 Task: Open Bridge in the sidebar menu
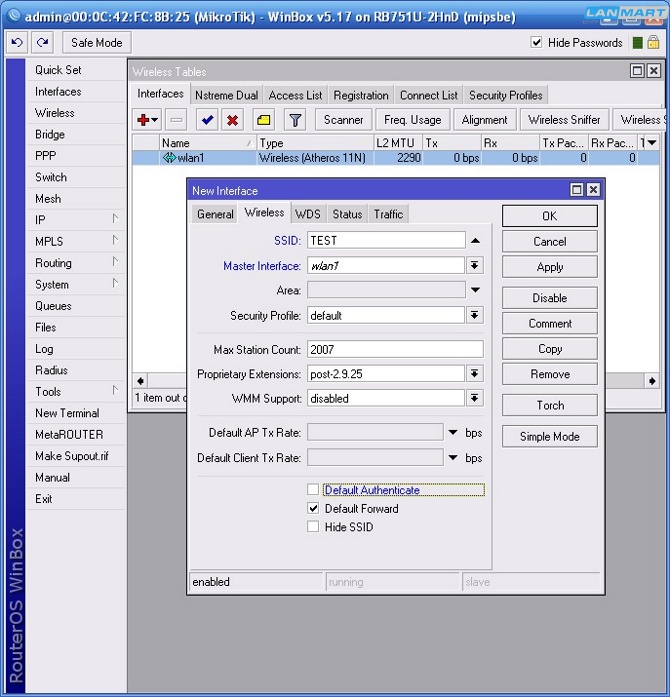point(50,135)
